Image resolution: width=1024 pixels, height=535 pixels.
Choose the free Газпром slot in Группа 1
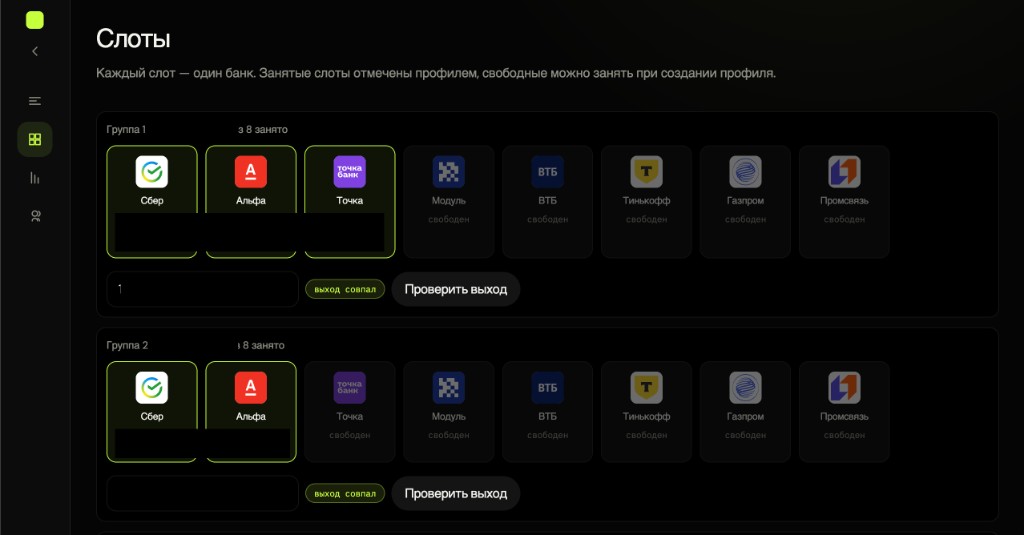[x=745, y=202]
